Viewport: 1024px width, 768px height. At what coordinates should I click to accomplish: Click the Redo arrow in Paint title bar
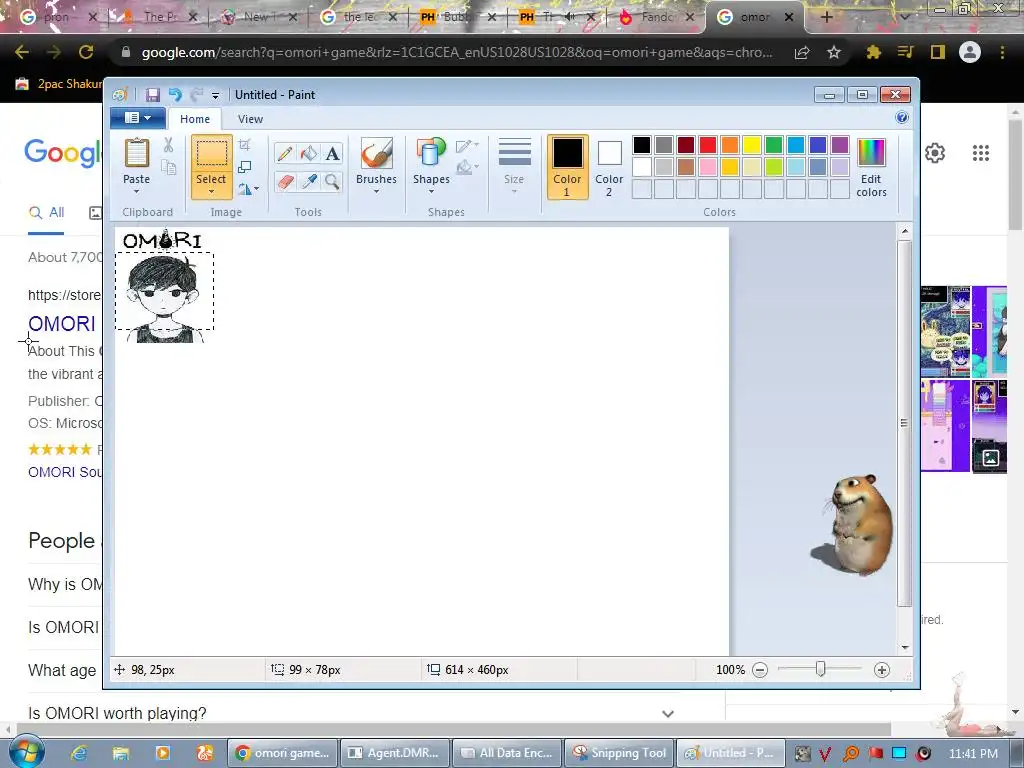coord(197,95)
